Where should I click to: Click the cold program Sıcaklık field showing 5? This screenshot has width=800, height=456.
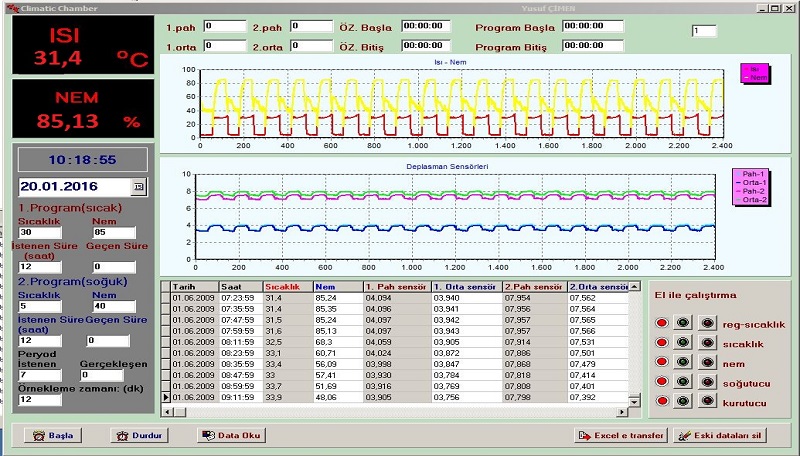40,306
